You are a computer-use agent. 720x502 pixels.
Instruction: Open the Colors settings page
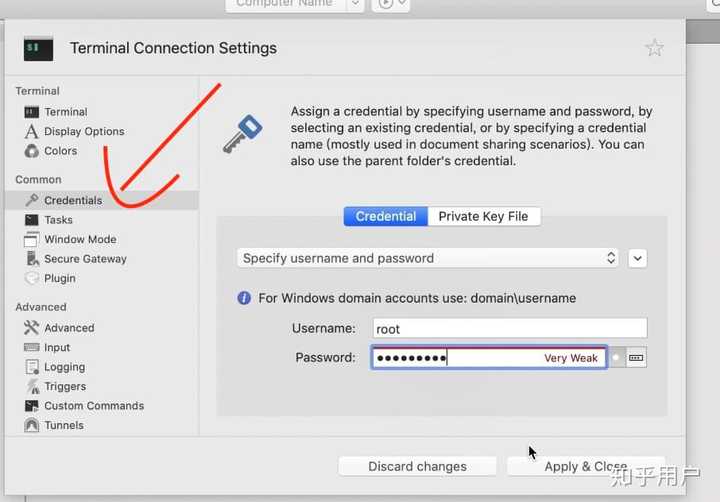point(60,151)
